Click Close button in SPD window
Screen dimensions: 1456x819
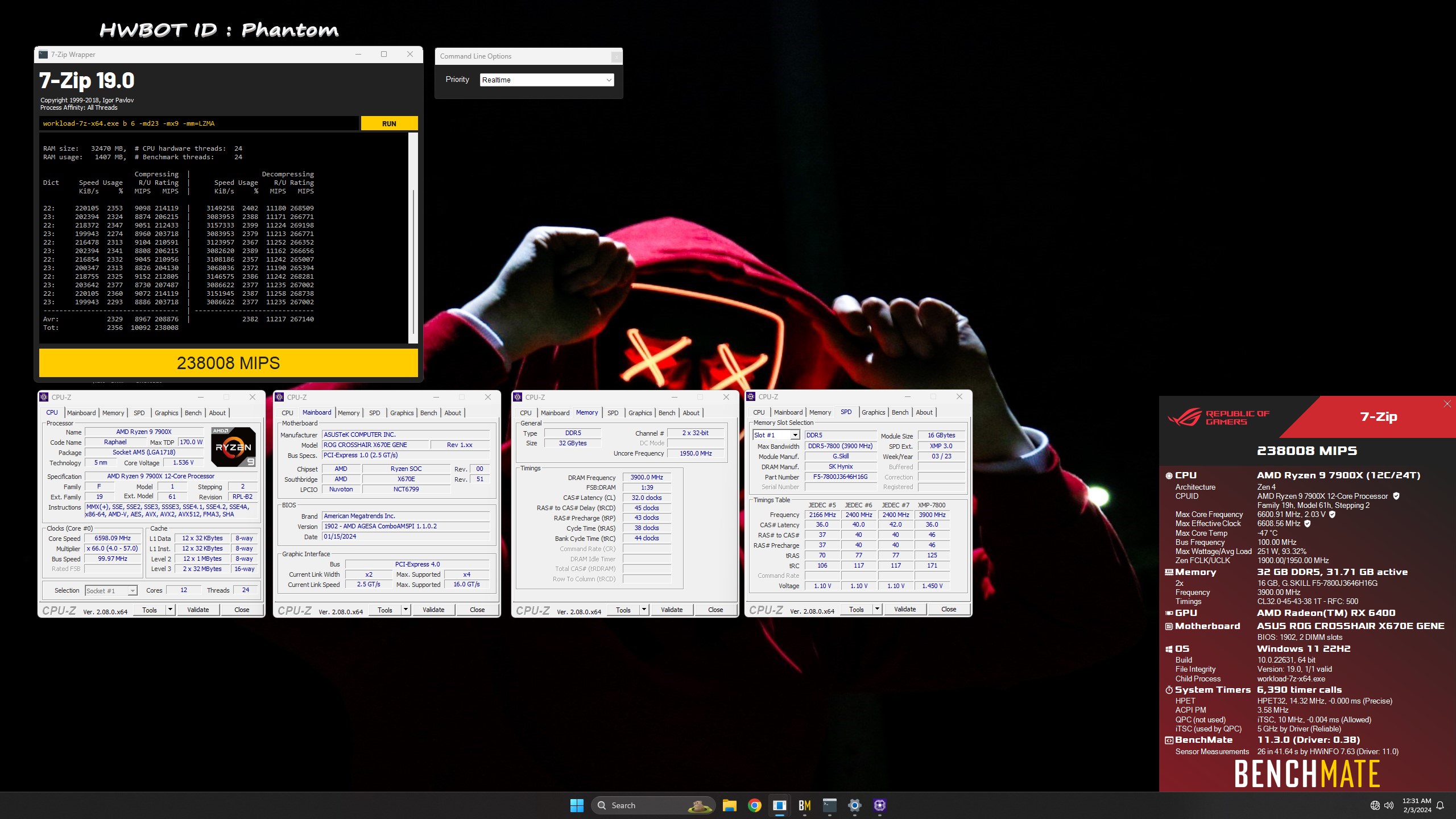(x=949, y=609)
